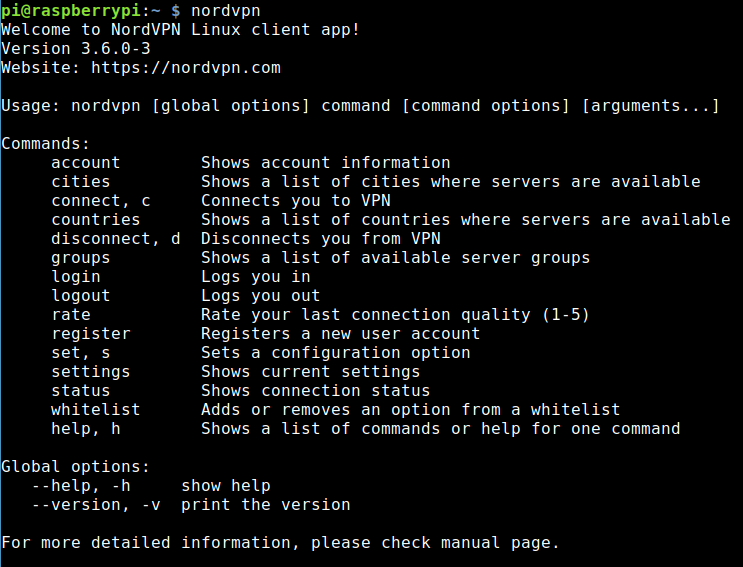Click 'Sets a configuration option' description
The image size is (743, 567).
(335, 353)
